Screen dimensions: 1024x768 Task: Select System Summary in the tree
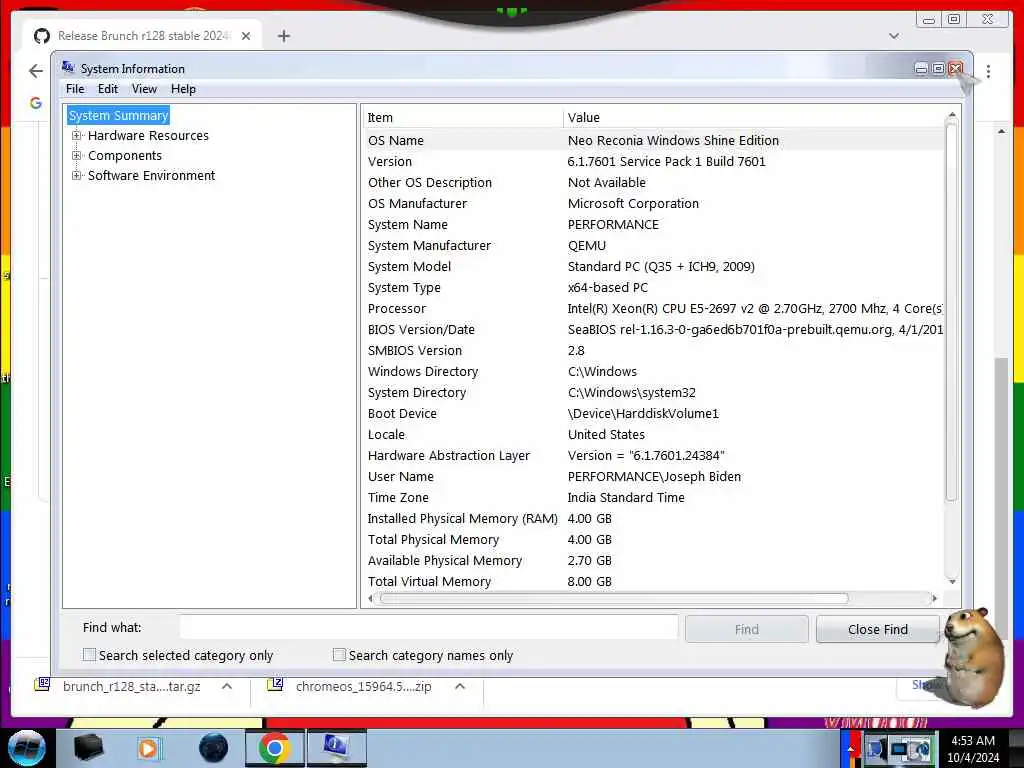118,116
